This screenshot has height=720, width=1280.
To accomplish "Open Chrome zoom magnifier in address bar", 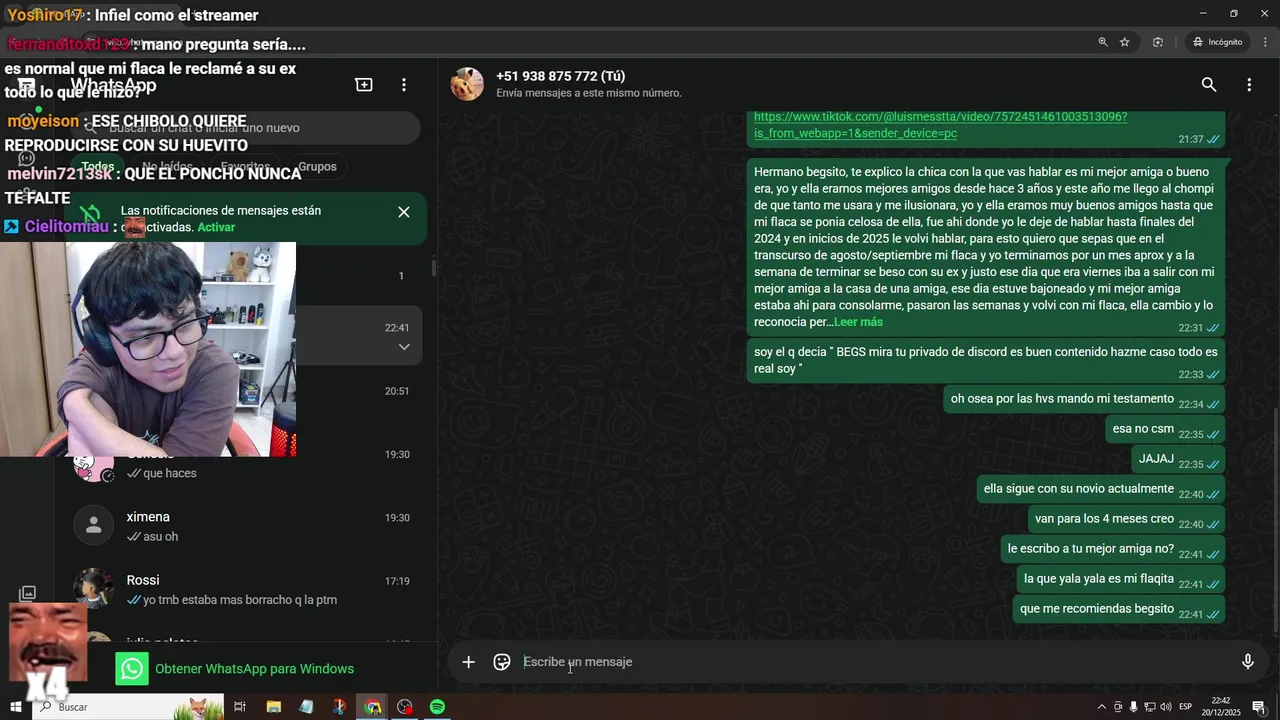I will point(1103,42).
